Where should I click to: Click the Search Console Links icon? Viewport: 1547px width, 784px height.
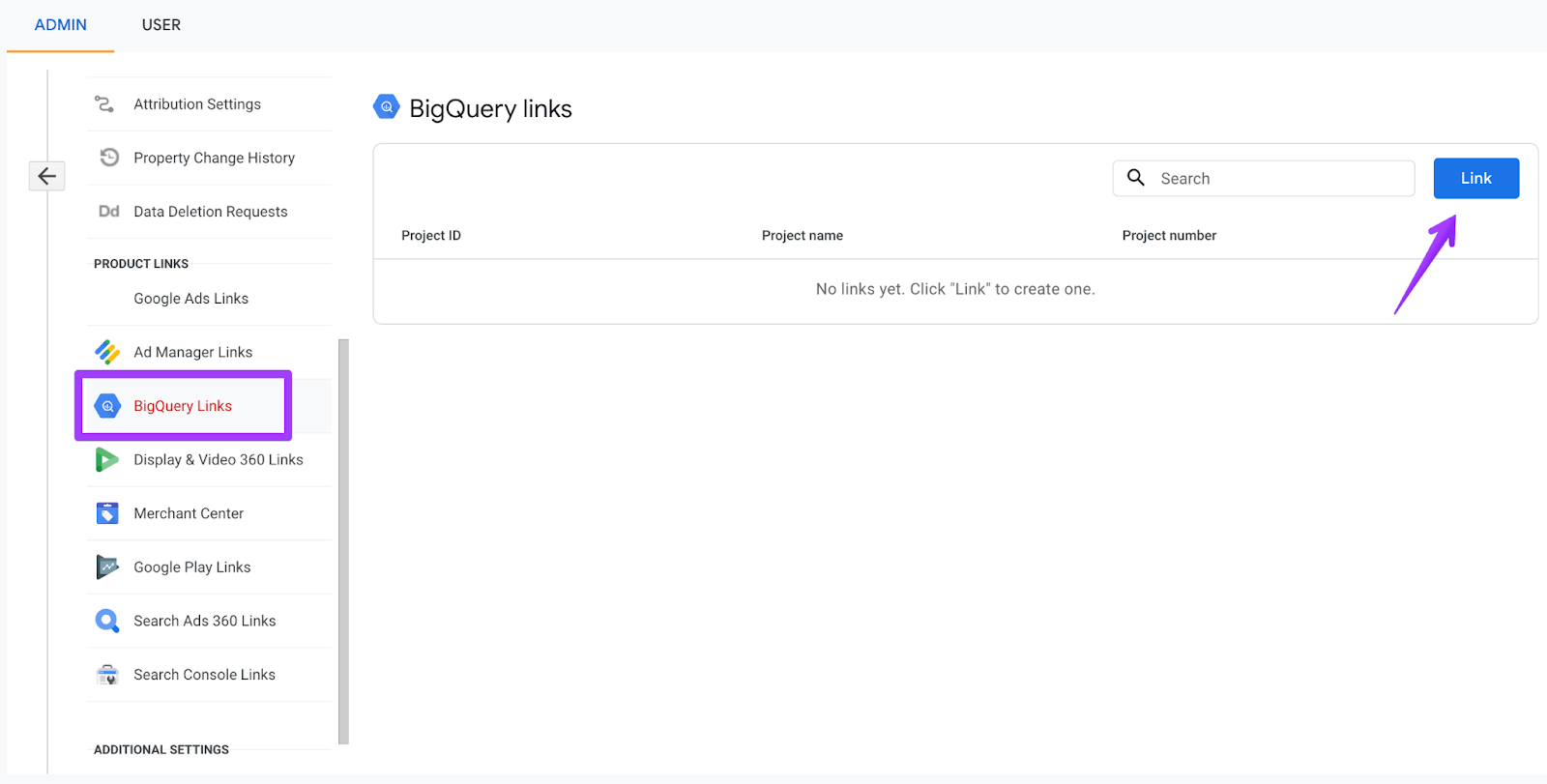(x=107, y=674)
